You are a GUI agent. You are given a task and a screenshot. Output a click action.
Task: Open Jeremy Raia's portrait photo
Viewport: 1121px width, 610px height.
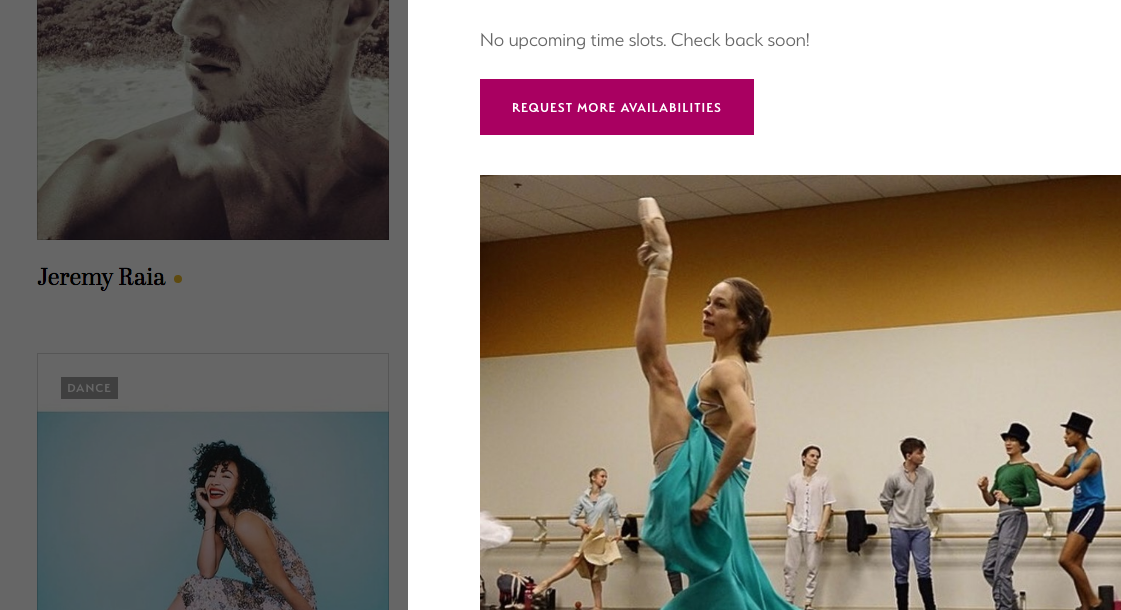pyautogui.click(x=213, y=119)
